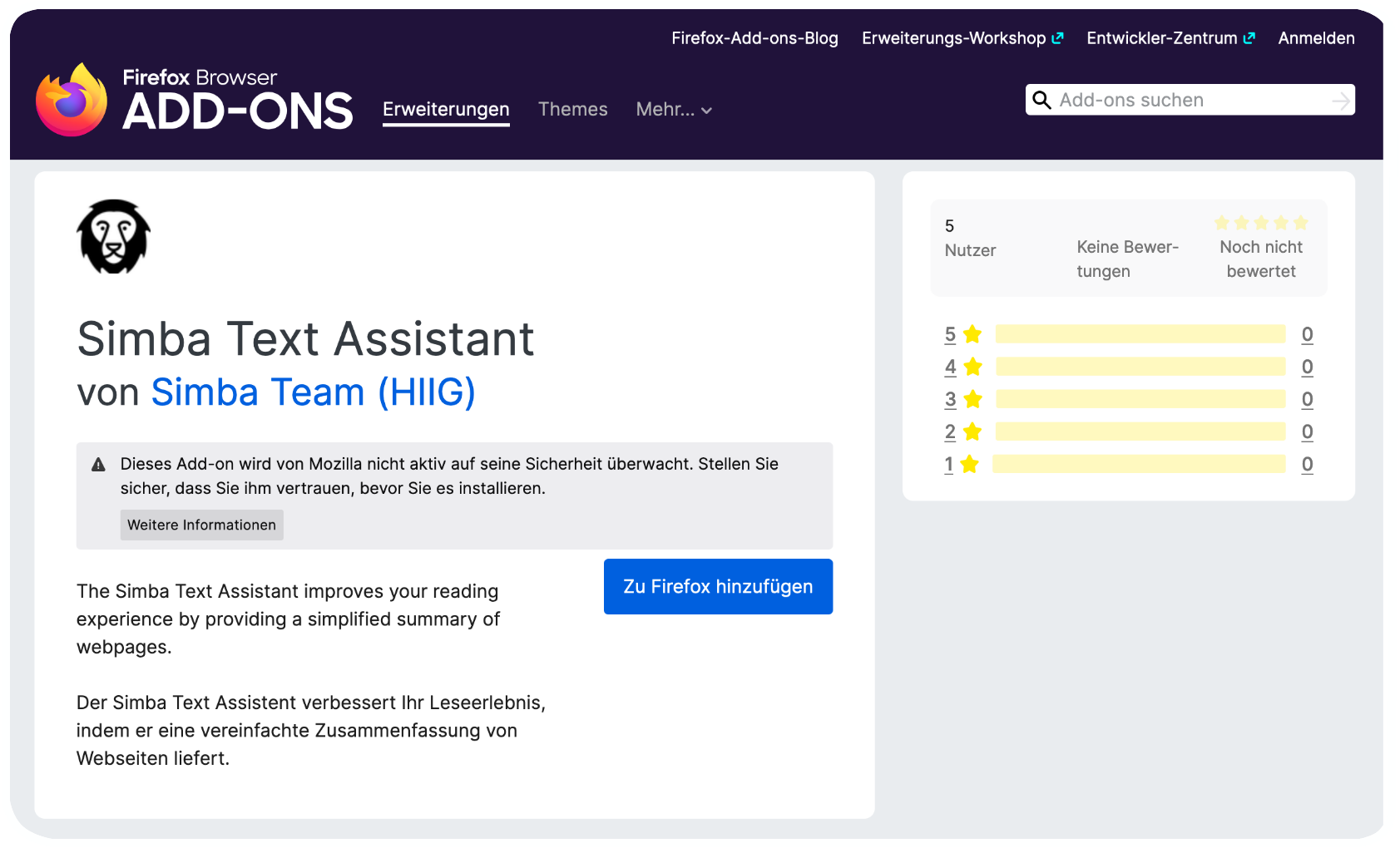Click Zu Firefox hinzufügen button

coord(718,587)
